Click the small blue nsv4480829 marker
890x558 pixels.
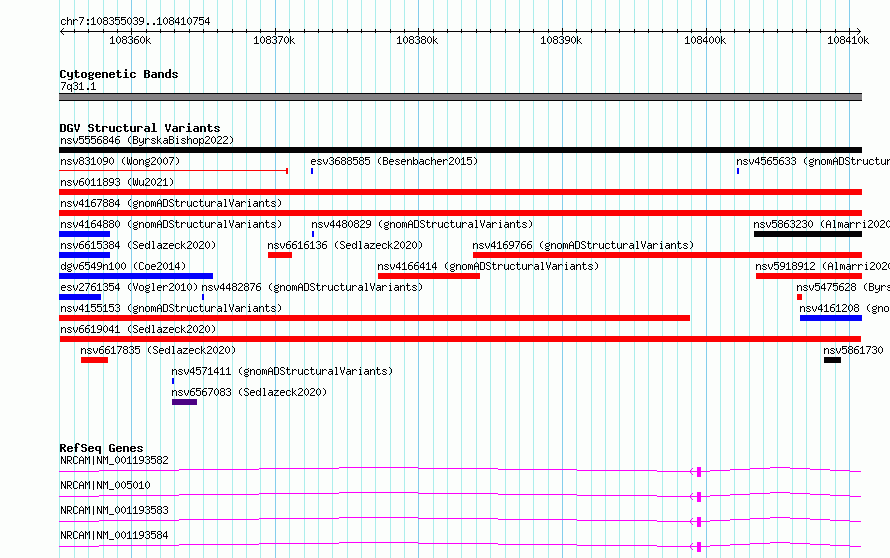tap(313, 234)
